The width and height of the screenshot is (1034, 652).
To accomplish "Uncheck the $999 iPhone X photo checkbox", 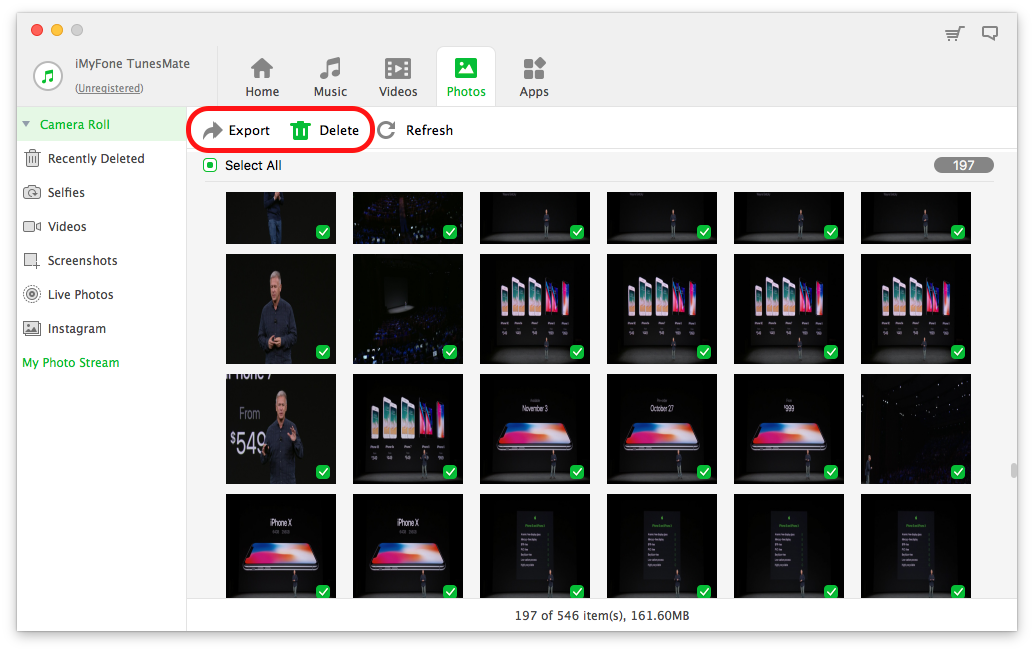I will [831, 471].
